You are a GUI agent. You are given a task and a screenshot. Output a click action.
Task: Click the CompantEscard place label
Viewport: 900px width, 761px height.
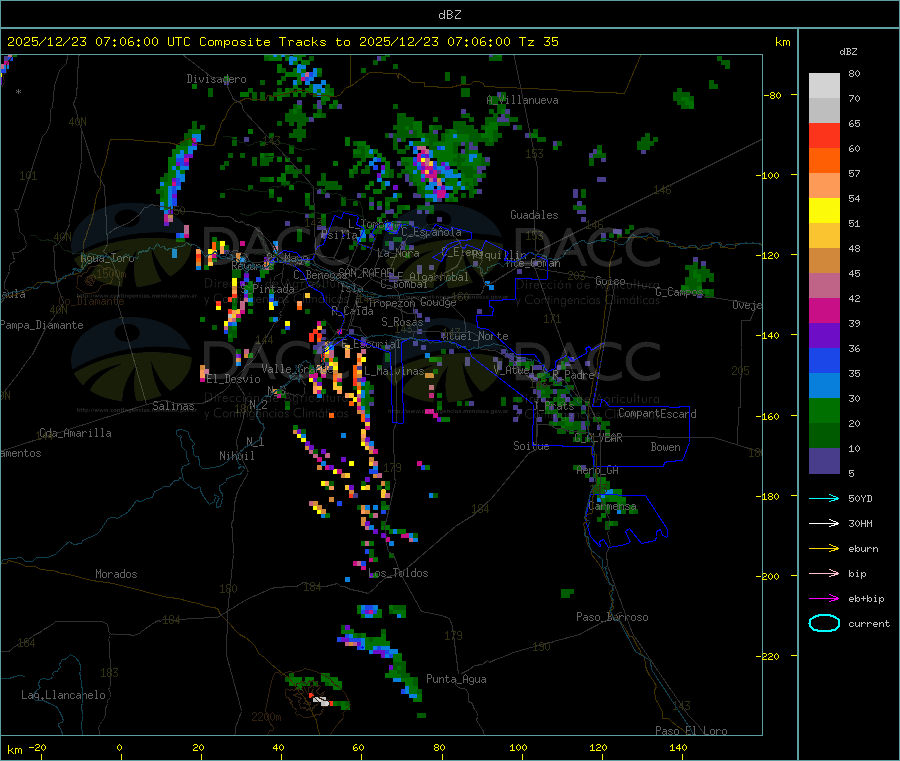tap(657, 414)
